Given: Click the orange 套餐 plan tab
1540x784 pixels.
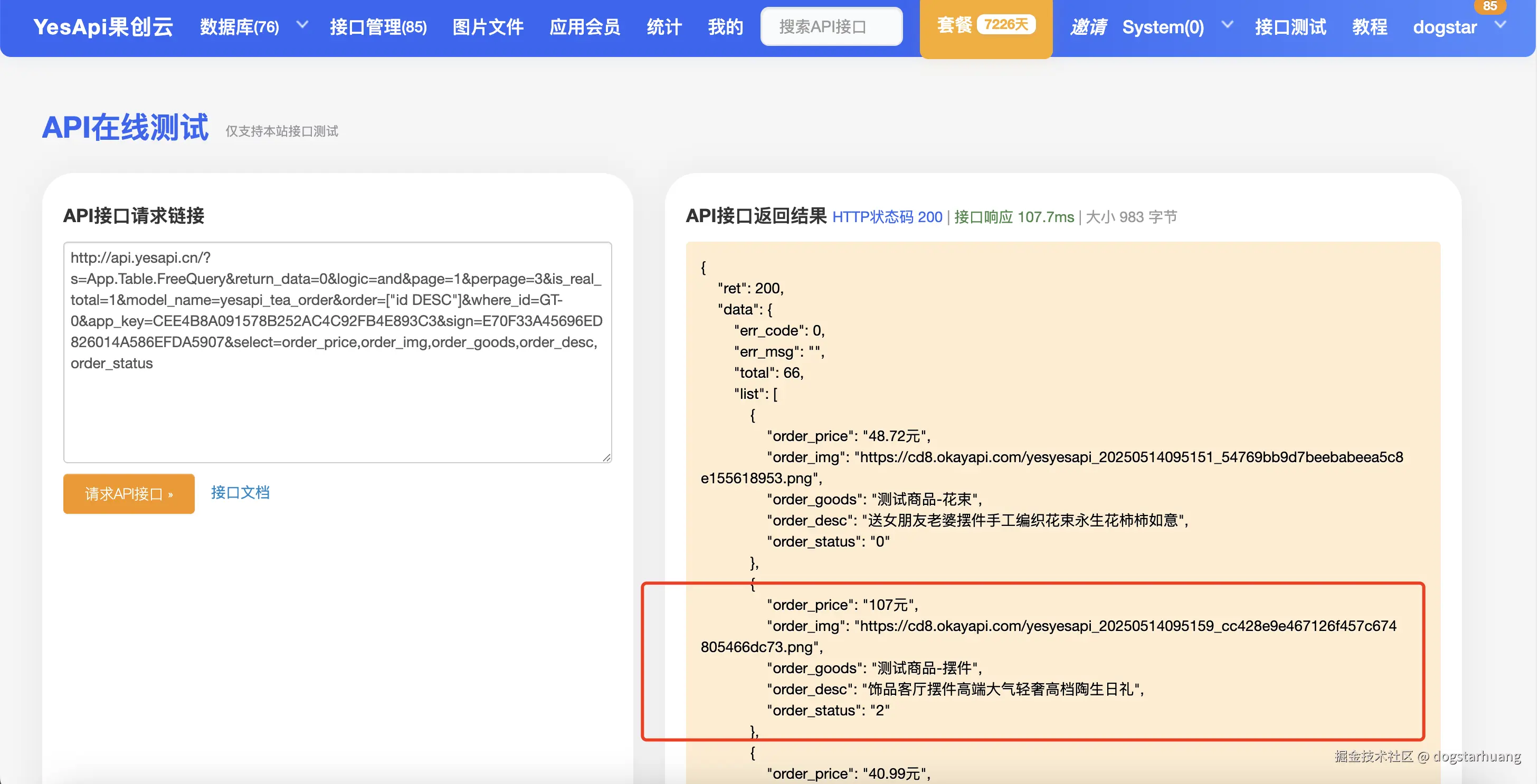Looking at the screenshot, I should (954, 25).
